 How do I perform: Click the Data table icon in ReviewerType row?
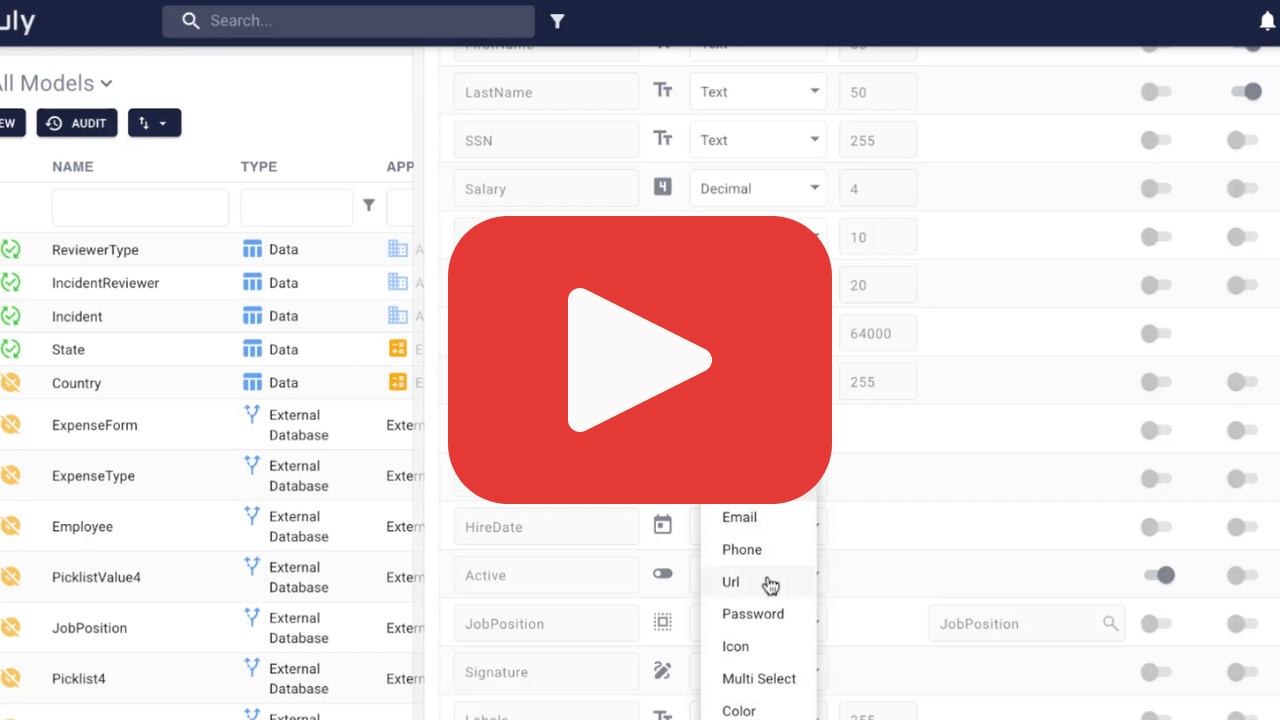[x=253, y=249]
